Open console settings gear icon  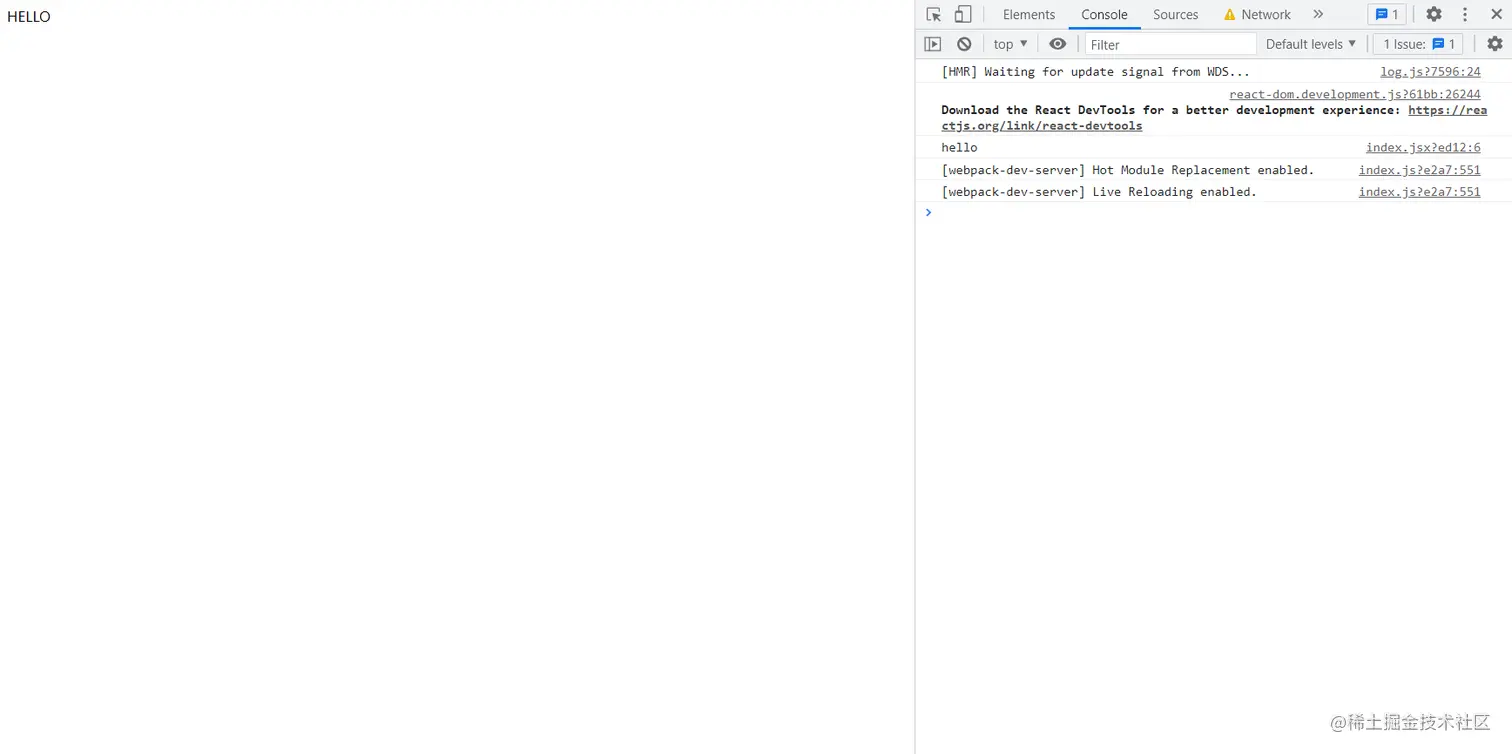(x=1495, y=44)
